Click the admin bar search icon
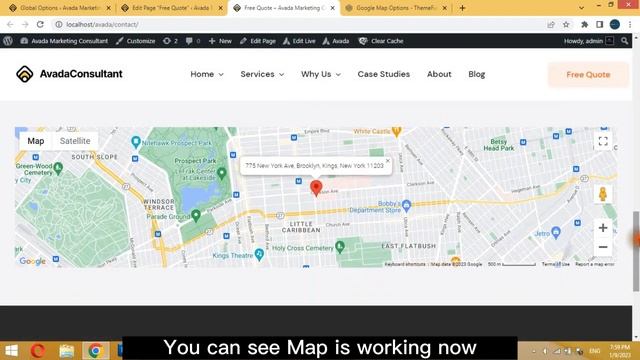 [624, 41]
